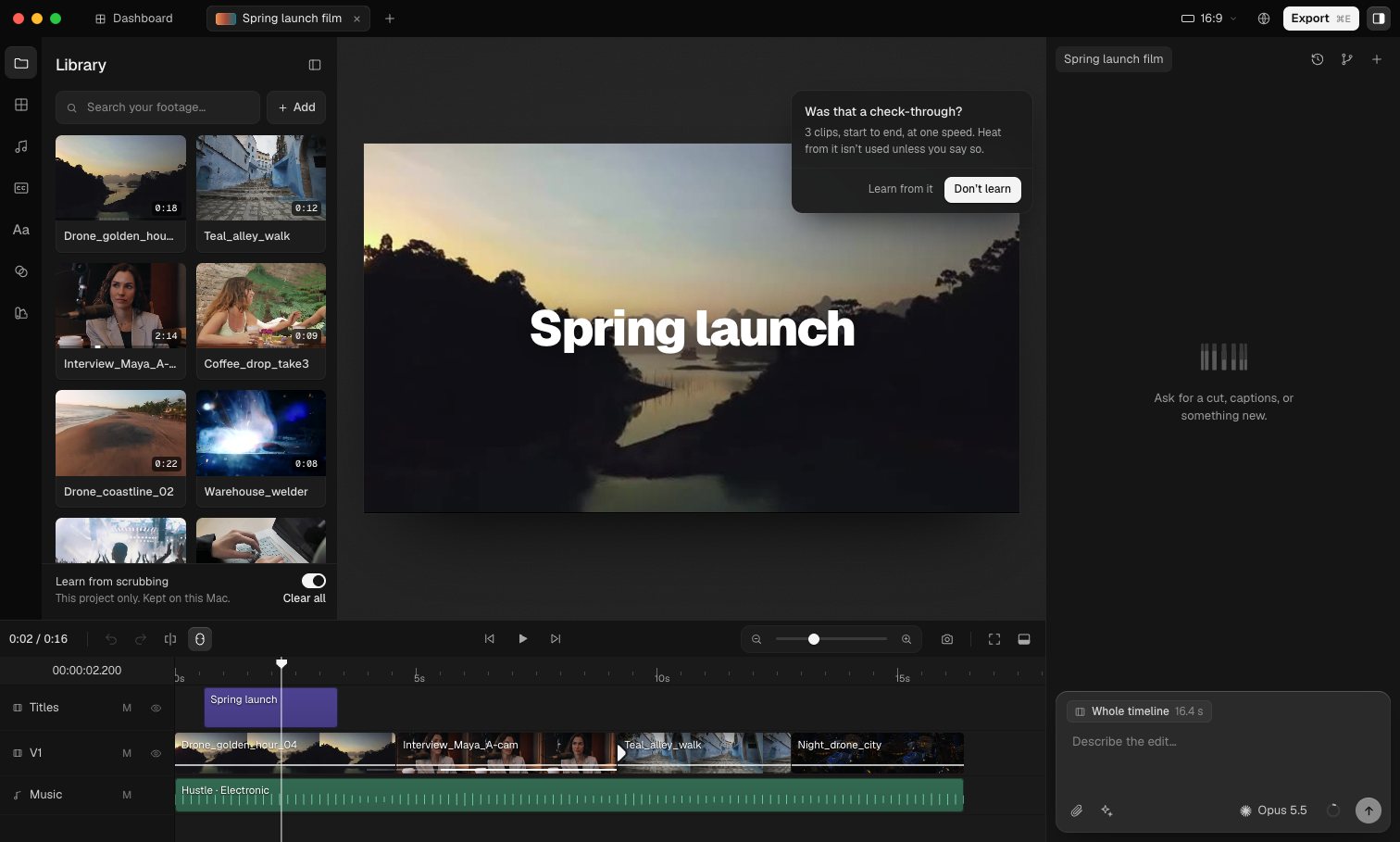Screen dimensions: 1400x842
Task: Collapse the Library panel with its layout icon
Action: click(315, 65)
